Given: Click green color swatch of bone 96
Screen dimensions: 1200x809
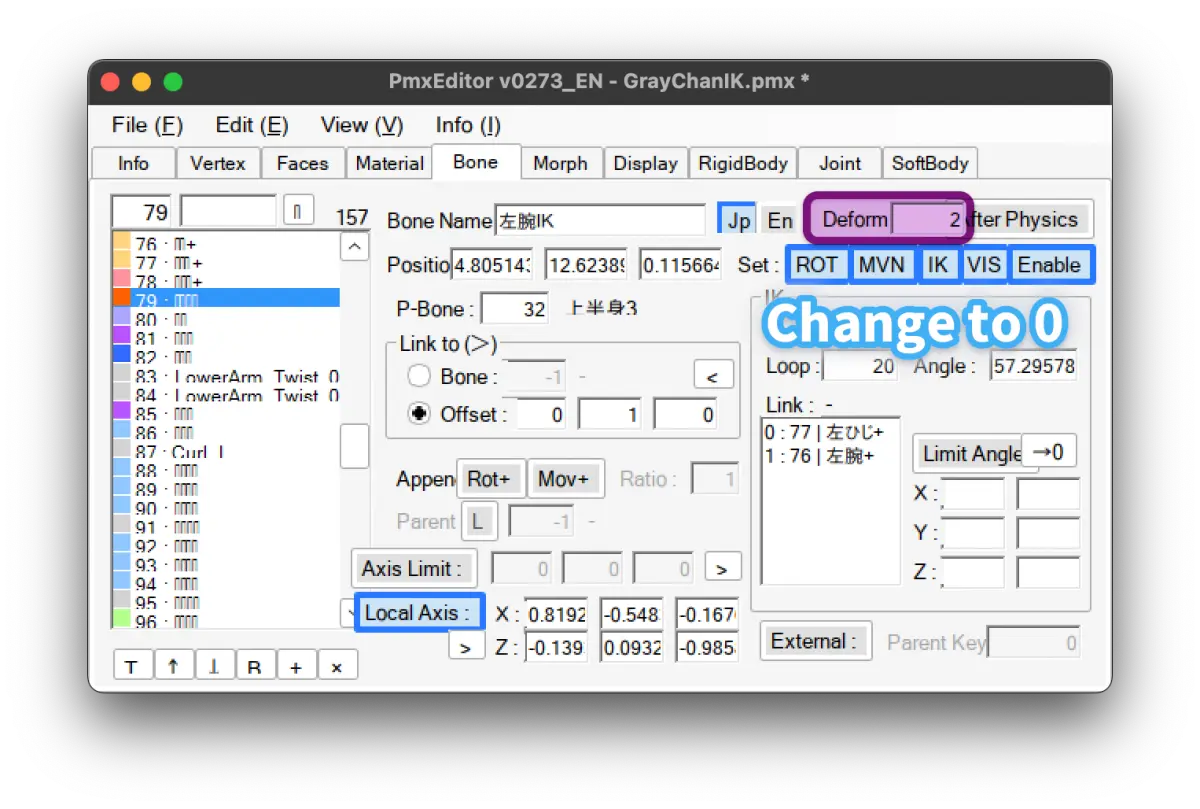Looking at the screenshot, I should point(122,620).
